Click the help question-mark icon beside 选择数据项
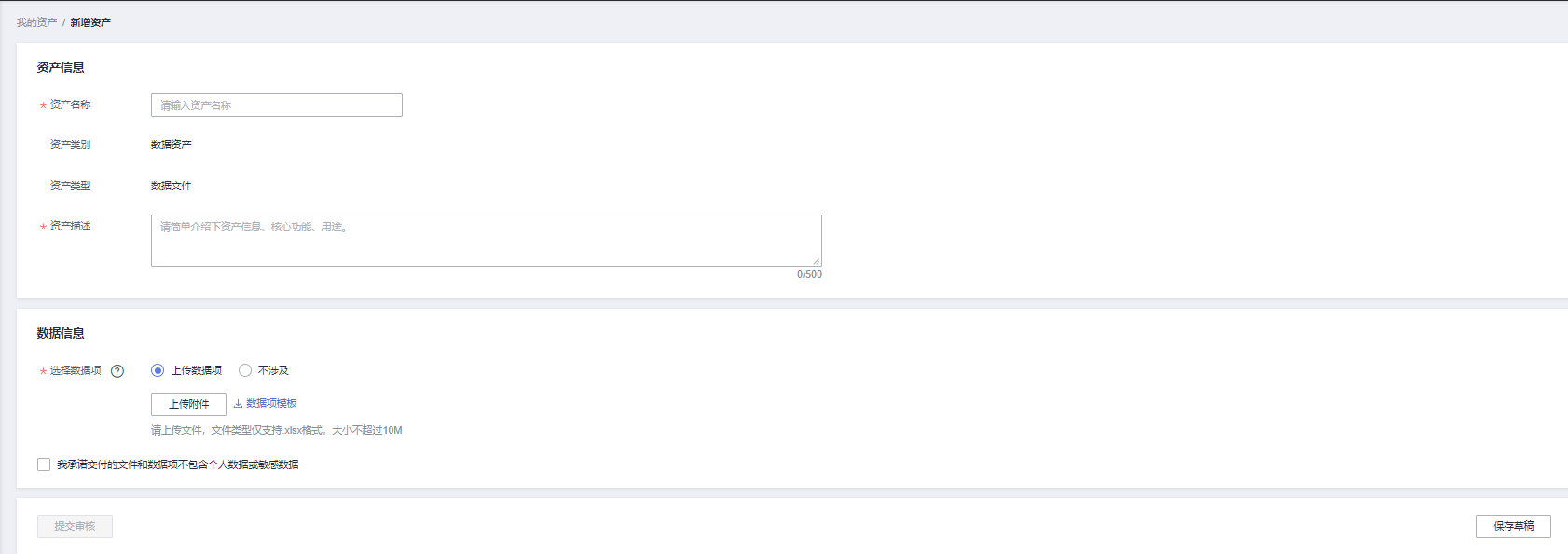 pos(117,371)
